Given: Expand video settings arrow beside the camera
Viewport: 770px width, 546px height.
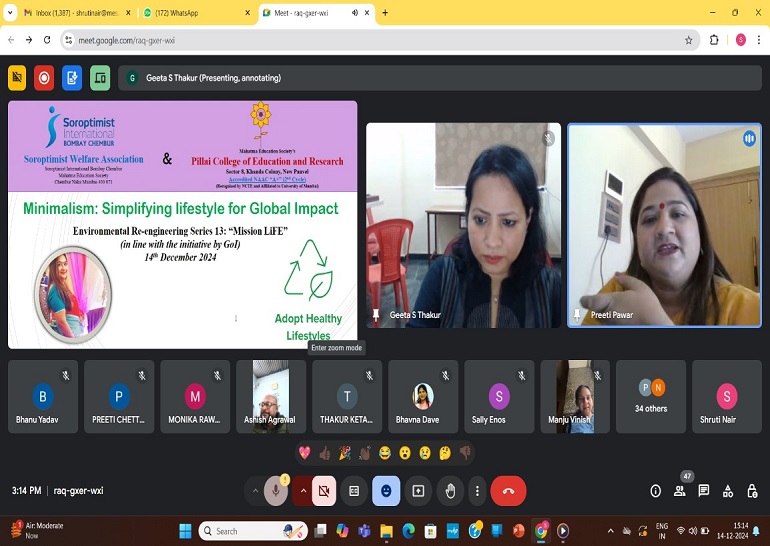Looking at the screenshot, I should tap(303, 491).
